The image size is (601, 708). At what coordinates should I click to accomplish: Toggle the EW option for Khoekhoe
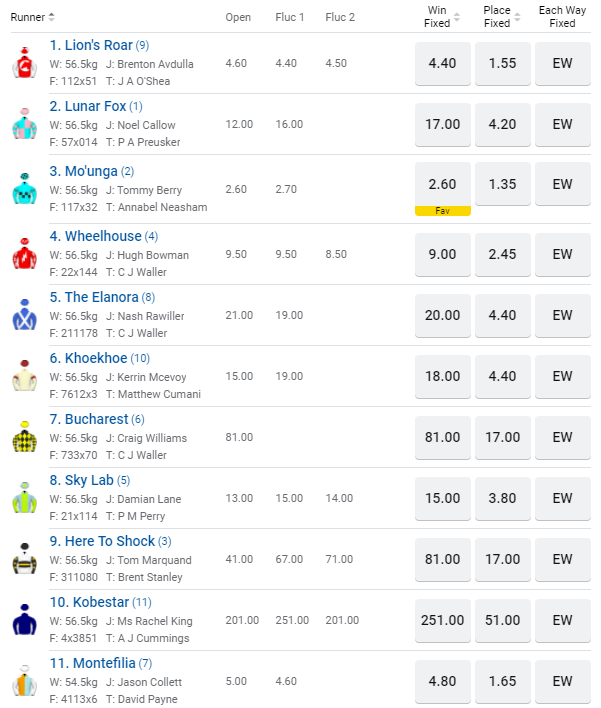[x=562, y=376]
